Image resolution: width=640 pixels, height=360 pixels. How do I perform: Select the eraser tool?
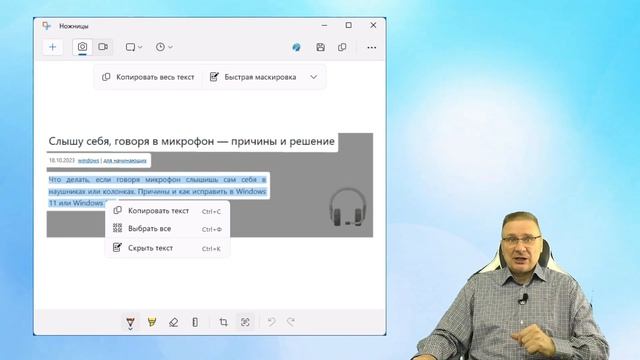point(173,322)
